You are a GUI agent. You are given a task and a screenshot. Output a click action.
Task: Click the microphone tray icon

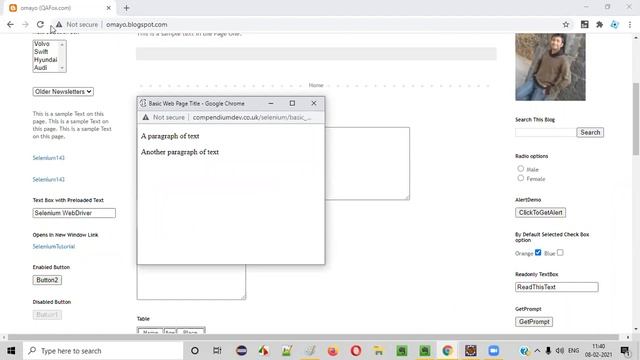click(548, 351)
